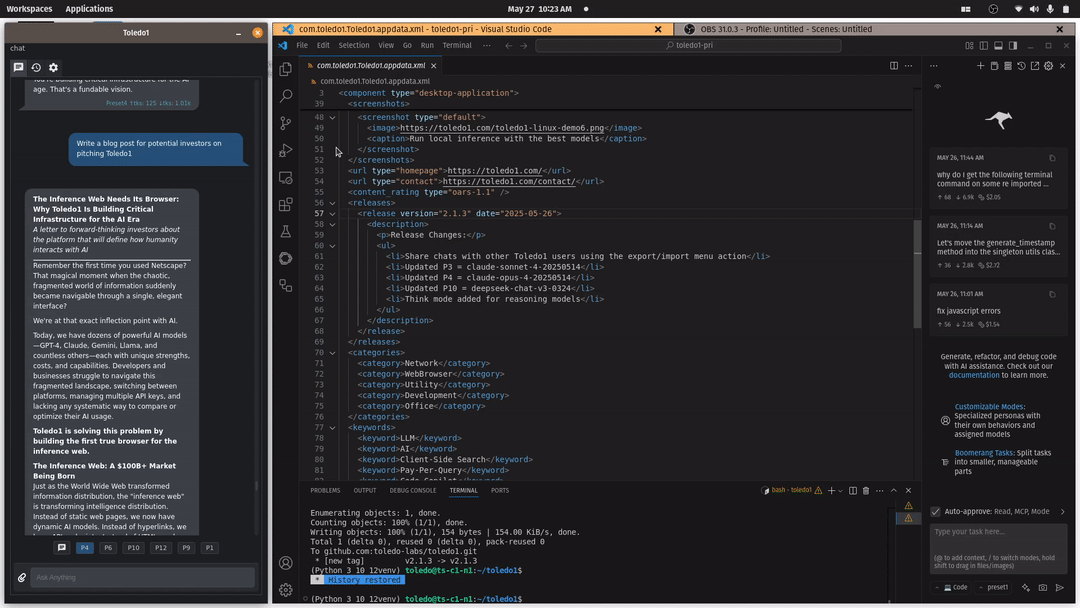Screen dimensions: 1080x608
Task: Open new chat icon in Toledo1 toolbar
Action: pos(19,67)
